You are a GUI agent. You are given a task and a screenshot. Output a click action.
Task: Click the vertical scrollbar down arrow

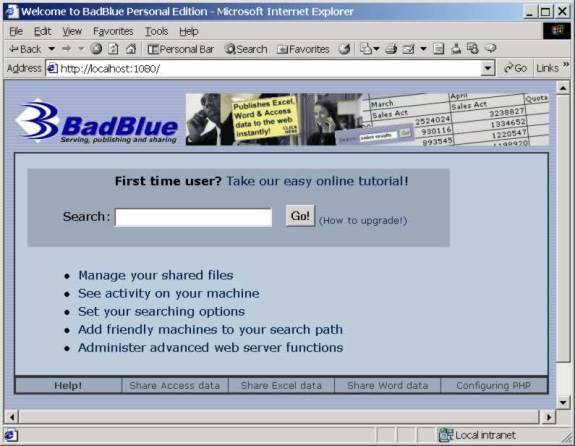[563, 402]
